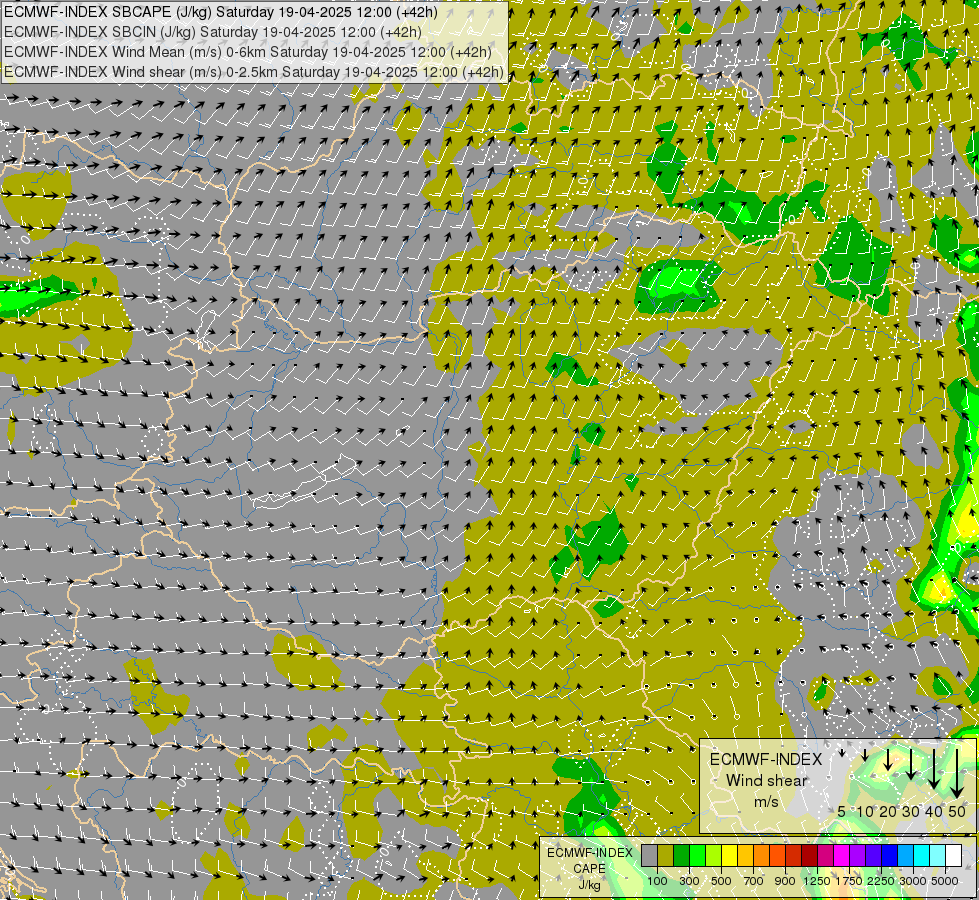The height and width of the screenshot is (900, 979).
Task: Click the '5' label under the shear arrows
Action: pyautogui.click(x=842, y=811)
